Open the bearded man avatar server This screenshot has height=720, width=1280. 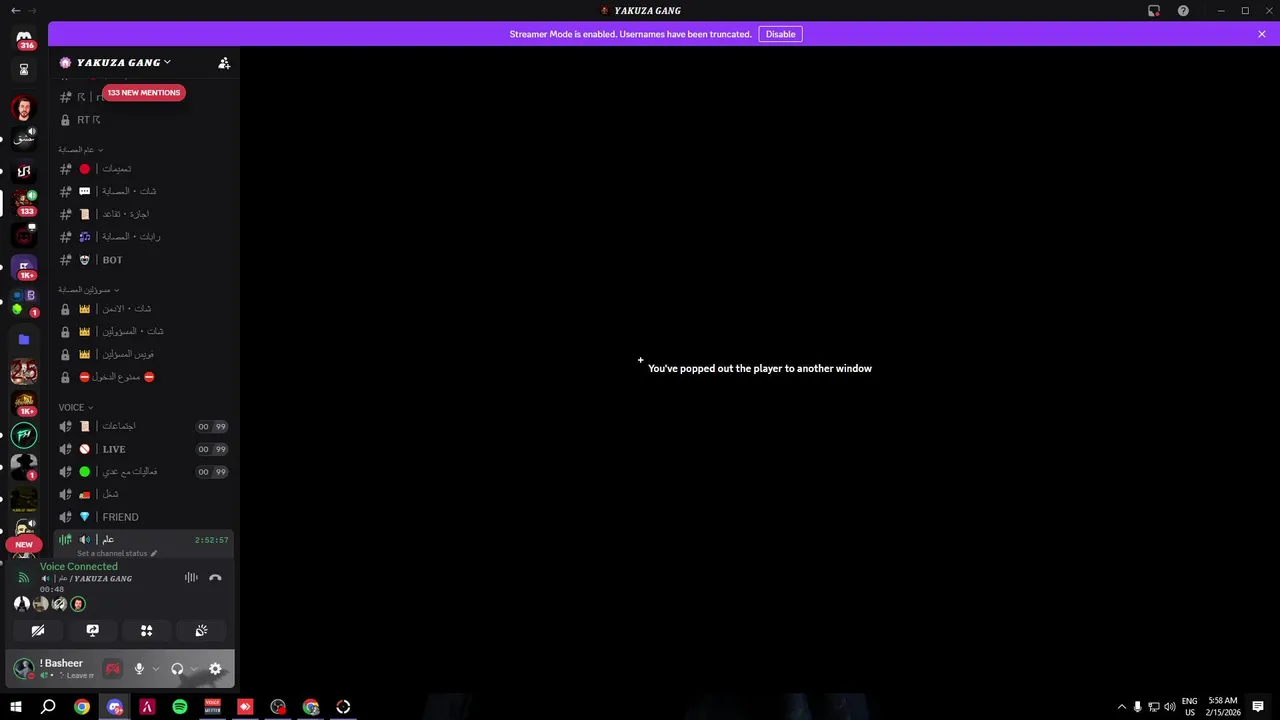click(x=24, y=107)
